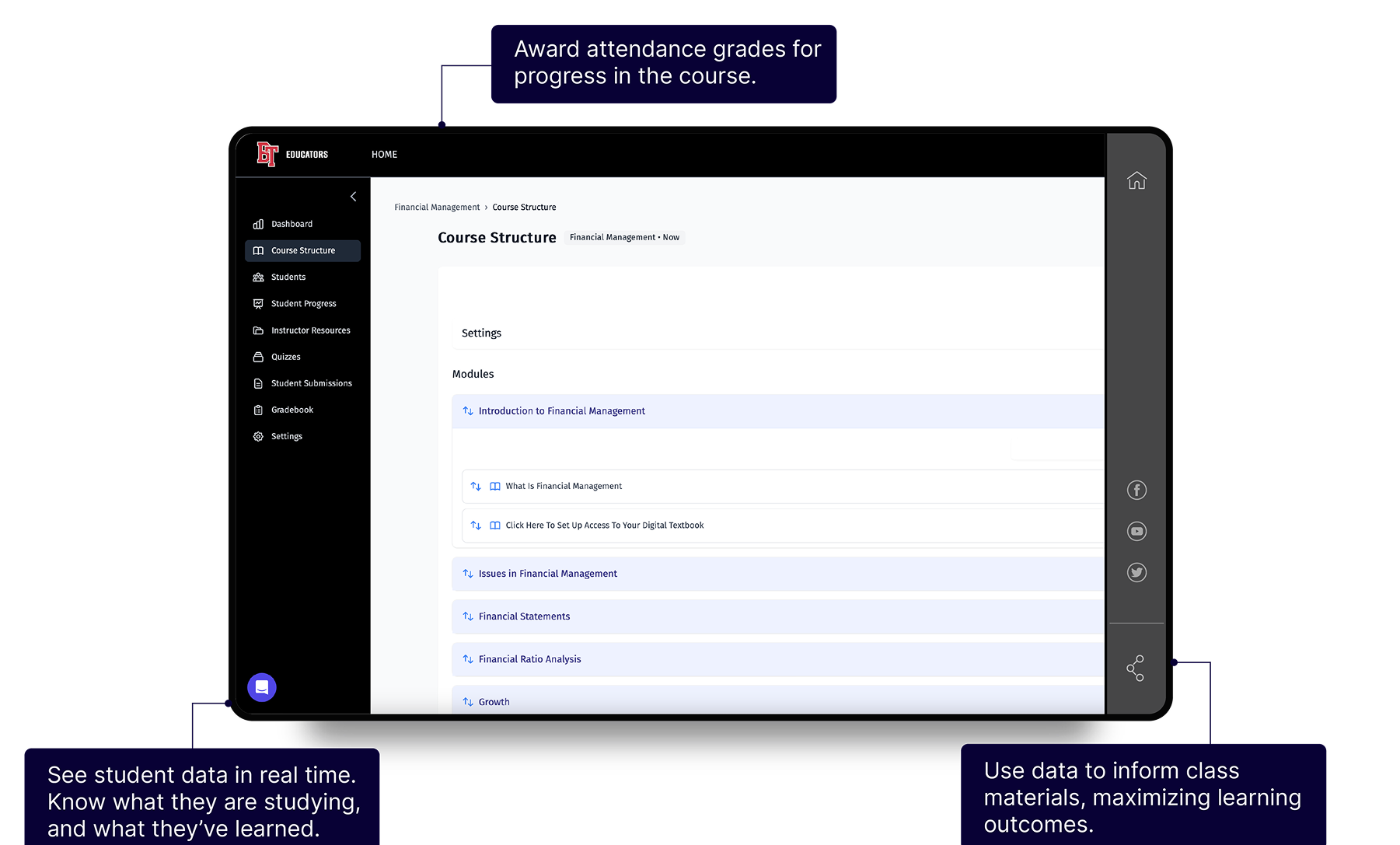Open Dashboard in the sidebar
This screenshot has height=845, width=1400.
(x=292, y=224)
